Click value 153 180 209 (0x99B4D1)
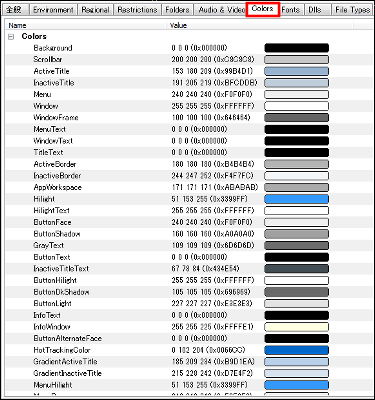This screenshot has height=400, width=375. coord(212,71)
